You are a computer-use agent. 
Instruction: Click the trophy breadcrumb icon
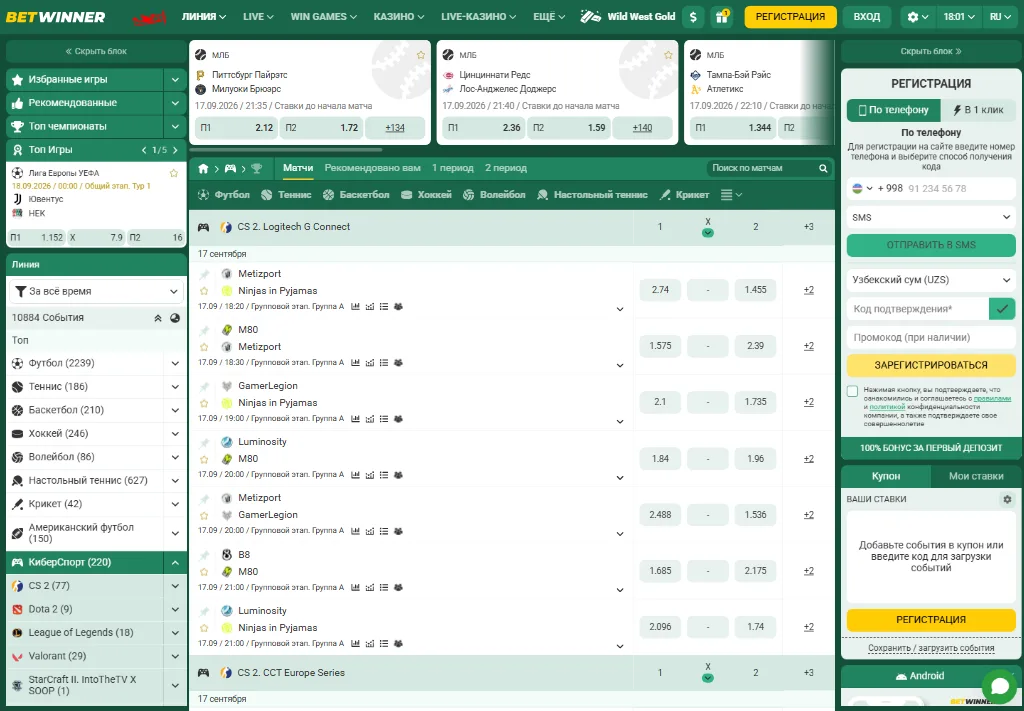click(x=257, y=168)
